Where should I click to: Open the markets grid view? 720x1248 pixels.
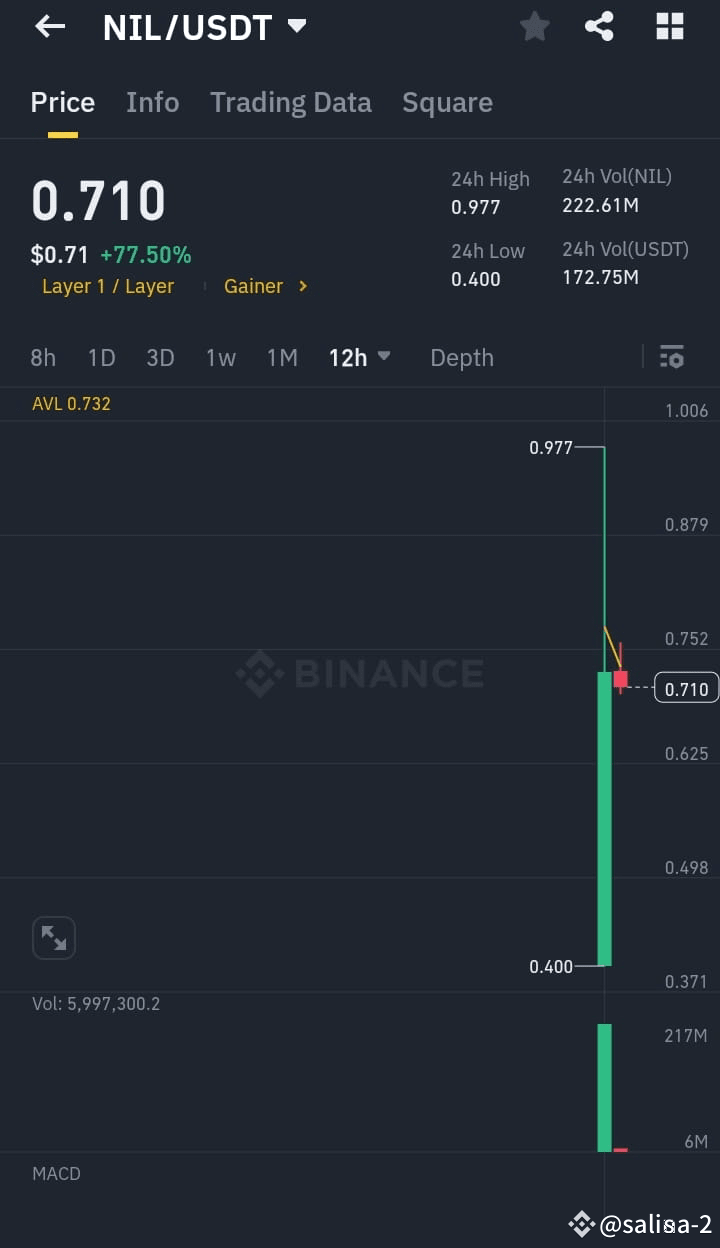point(668,27)
